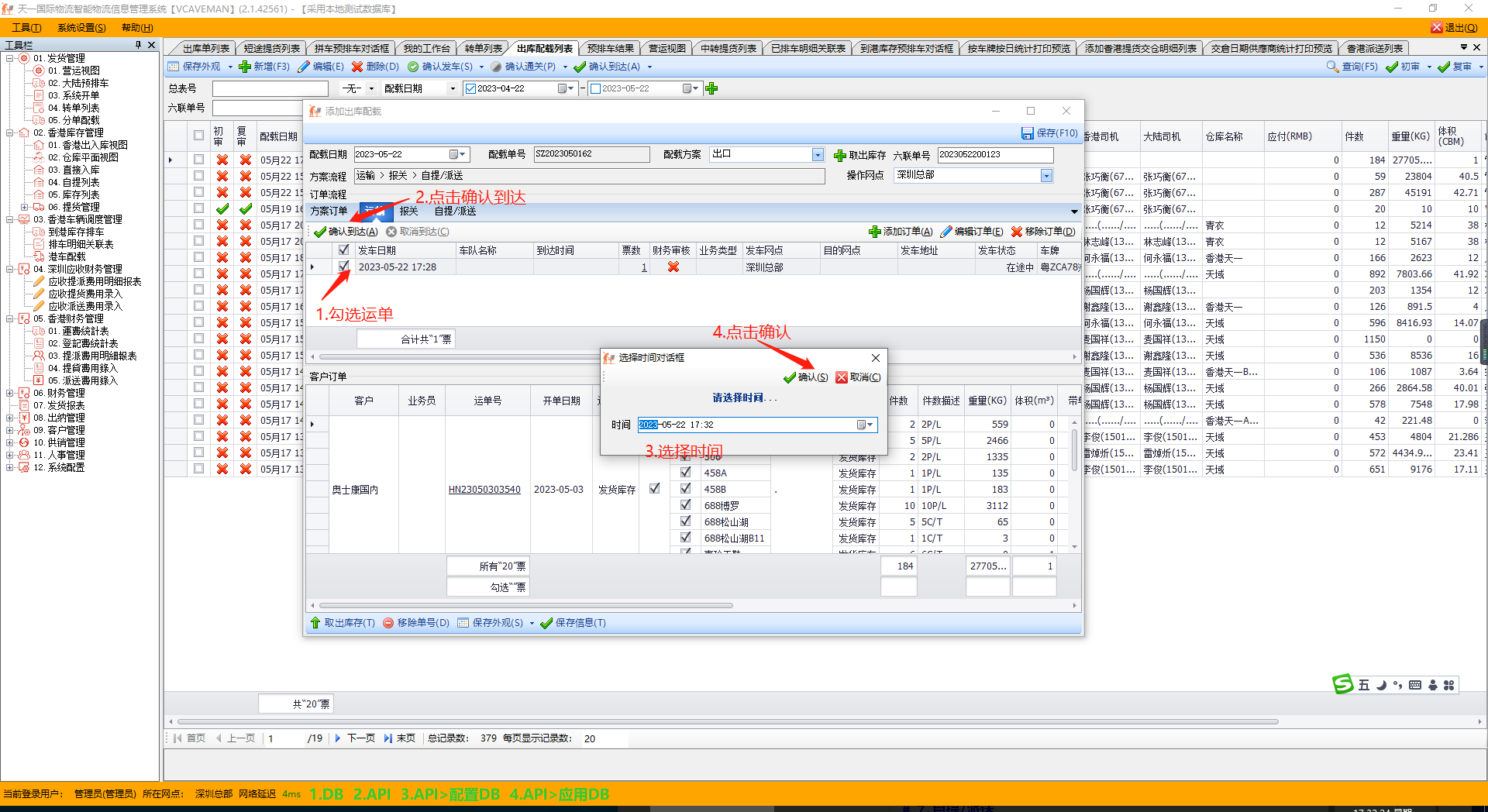Open the 系统设置(S) menu
Image resolution: width=1488 pixels, height=812 pixels.
click(81, 28)
